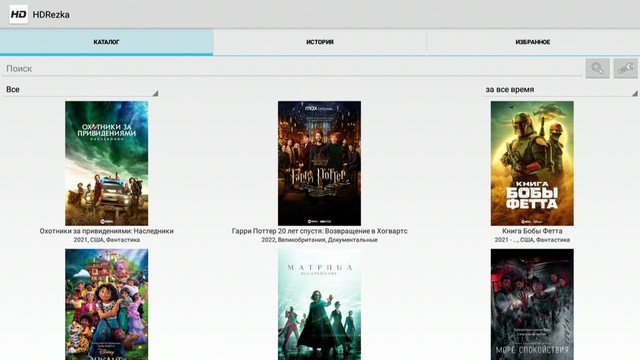Click title 'Гарри Поттер 20 лет спустя'
Screen dimensions: 640x360
coord(278,231)
